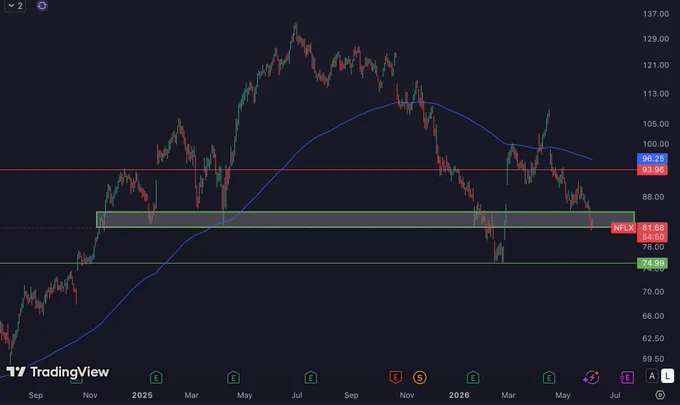Image resolution: width=680 pixels, height=405 pixels.
Task: Click the 59.50 price axis label
Action: (653, 359)
